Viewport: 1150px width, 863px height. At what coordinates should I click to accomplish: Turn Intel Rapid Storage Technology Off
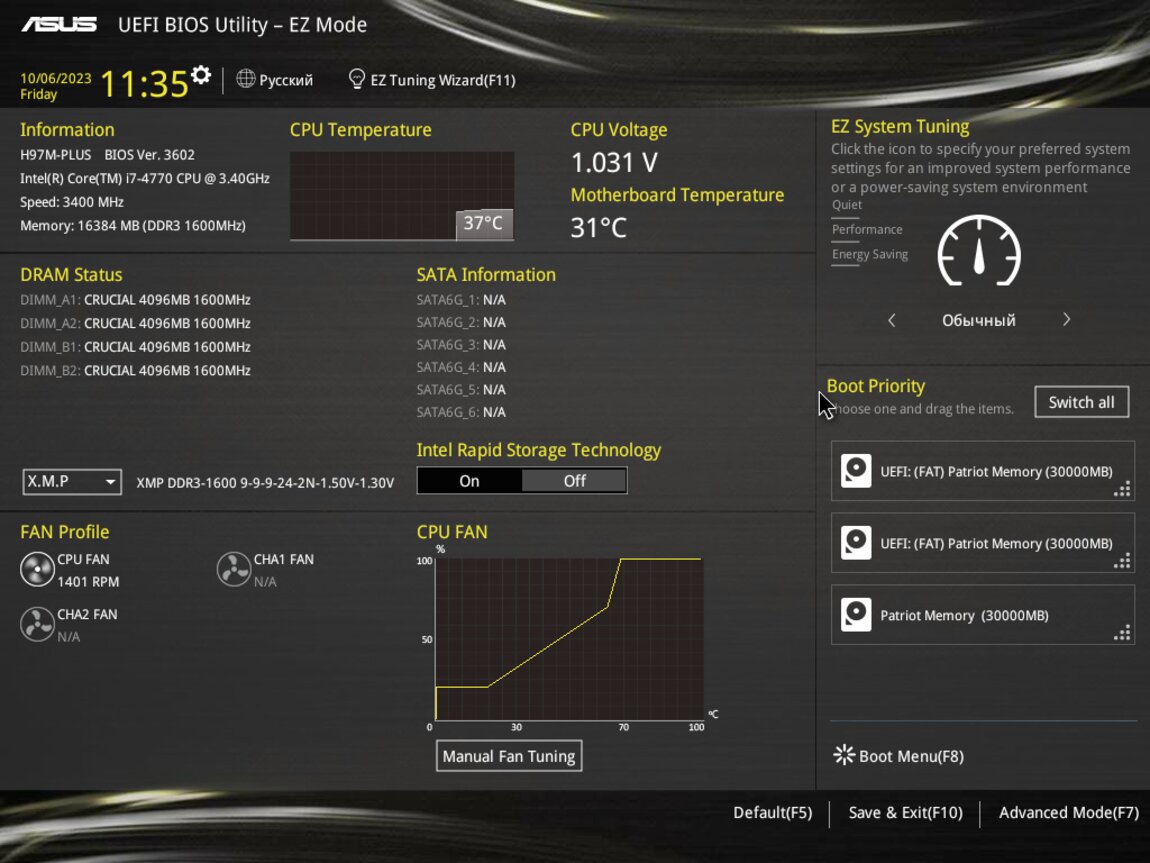point(574,481)
